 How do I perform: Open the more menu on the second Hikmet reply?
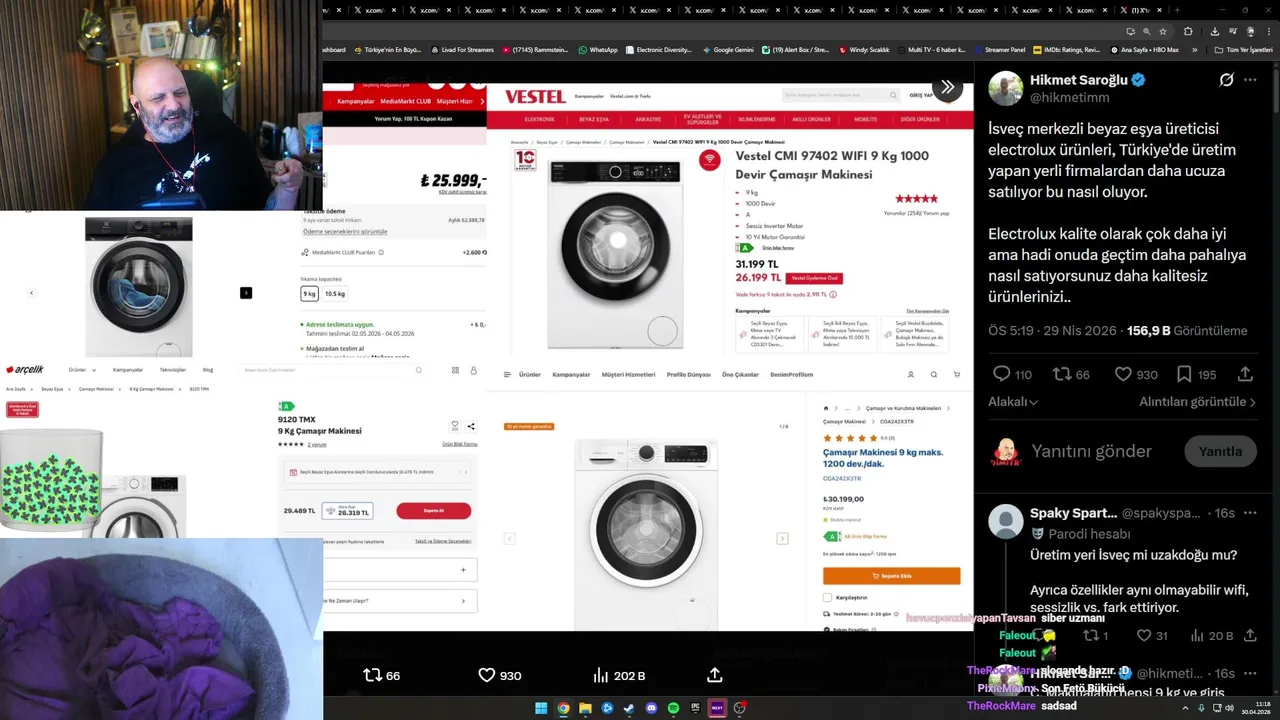[1250, 673]
